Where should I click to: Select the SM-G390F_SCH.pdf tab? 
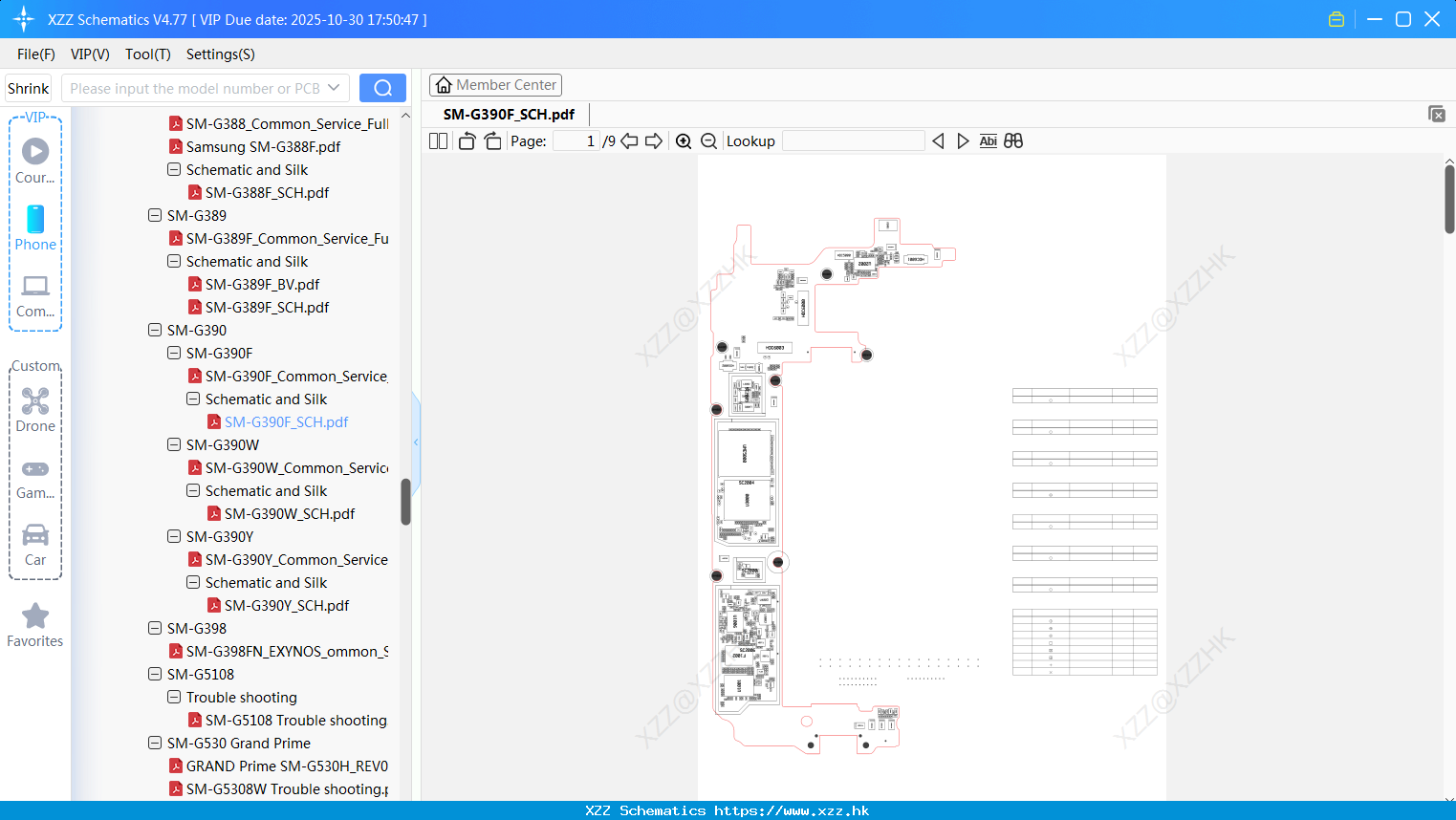[x=509, y=114]
